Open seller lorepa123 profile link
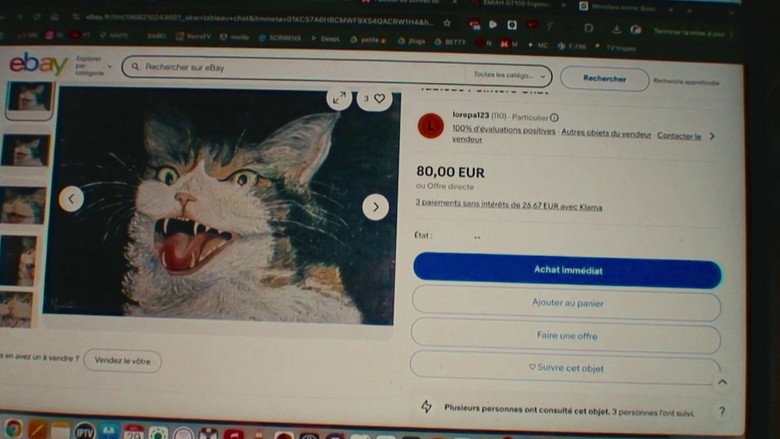 pos(471,115)
